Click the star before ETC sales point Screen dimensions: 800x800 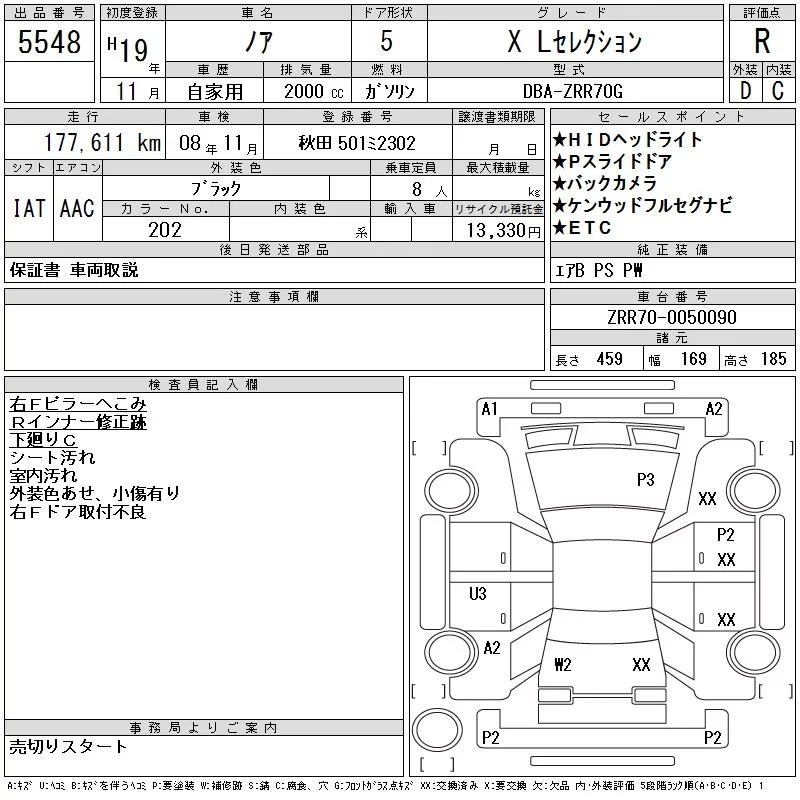[560, 228]
